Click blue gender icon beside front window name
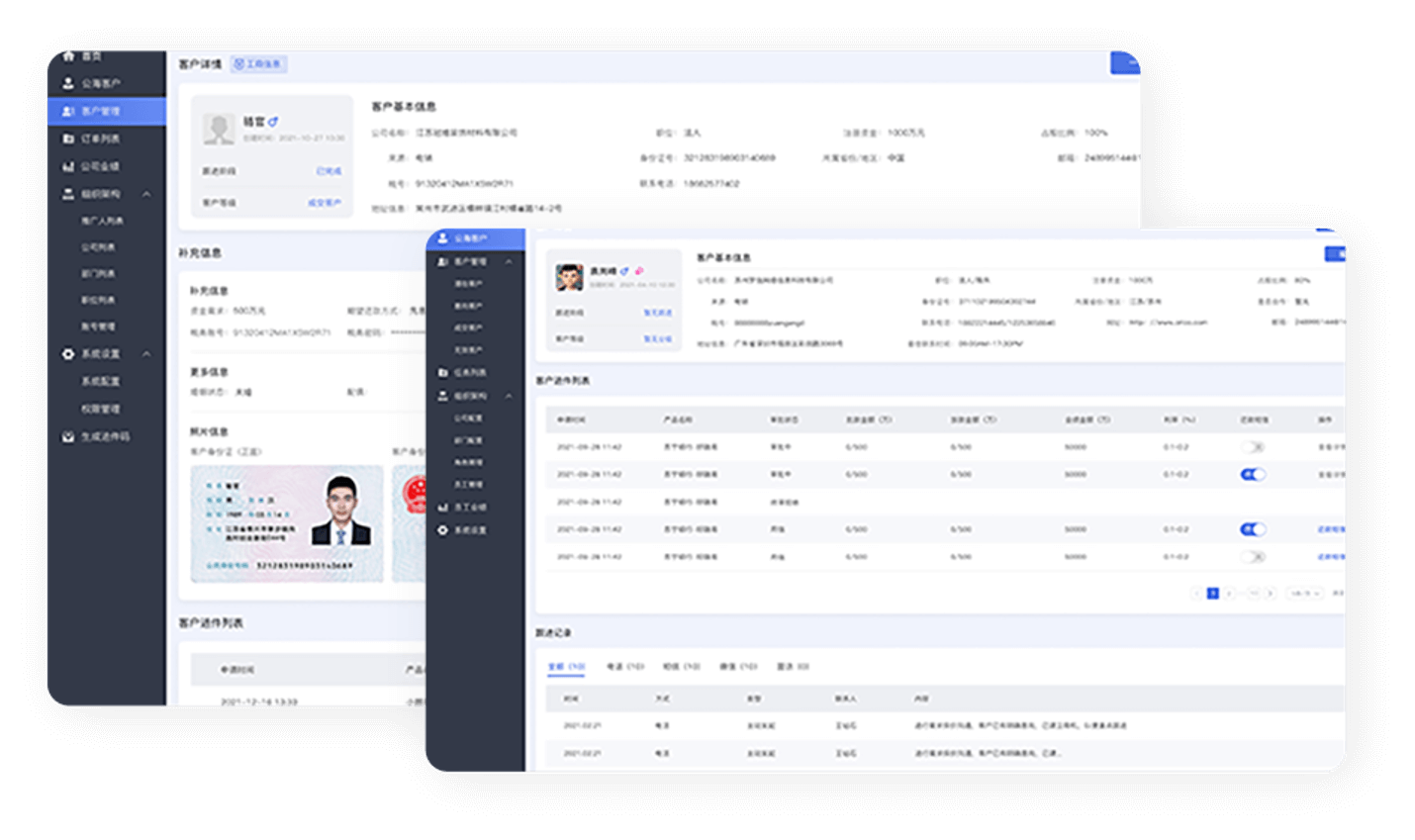This screenshot has height=840, width=1415. click(x=624, y=270)
